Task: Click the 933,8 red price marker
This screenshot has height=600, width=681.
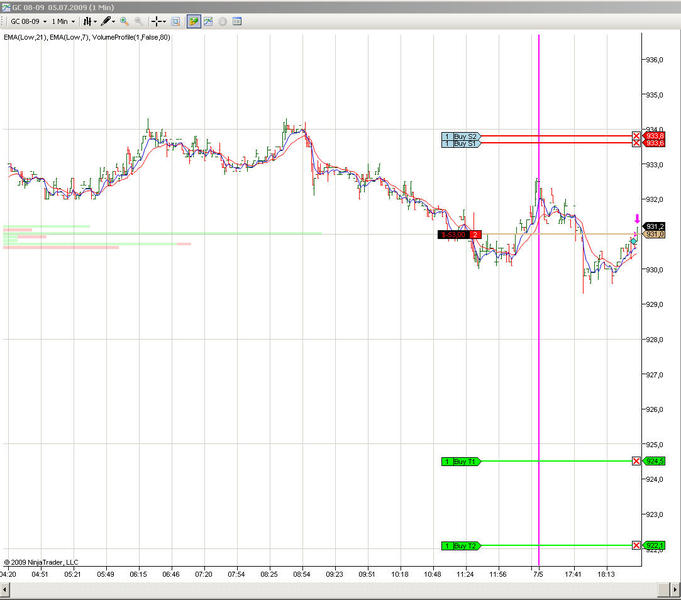Action: (x=654, y=136)
